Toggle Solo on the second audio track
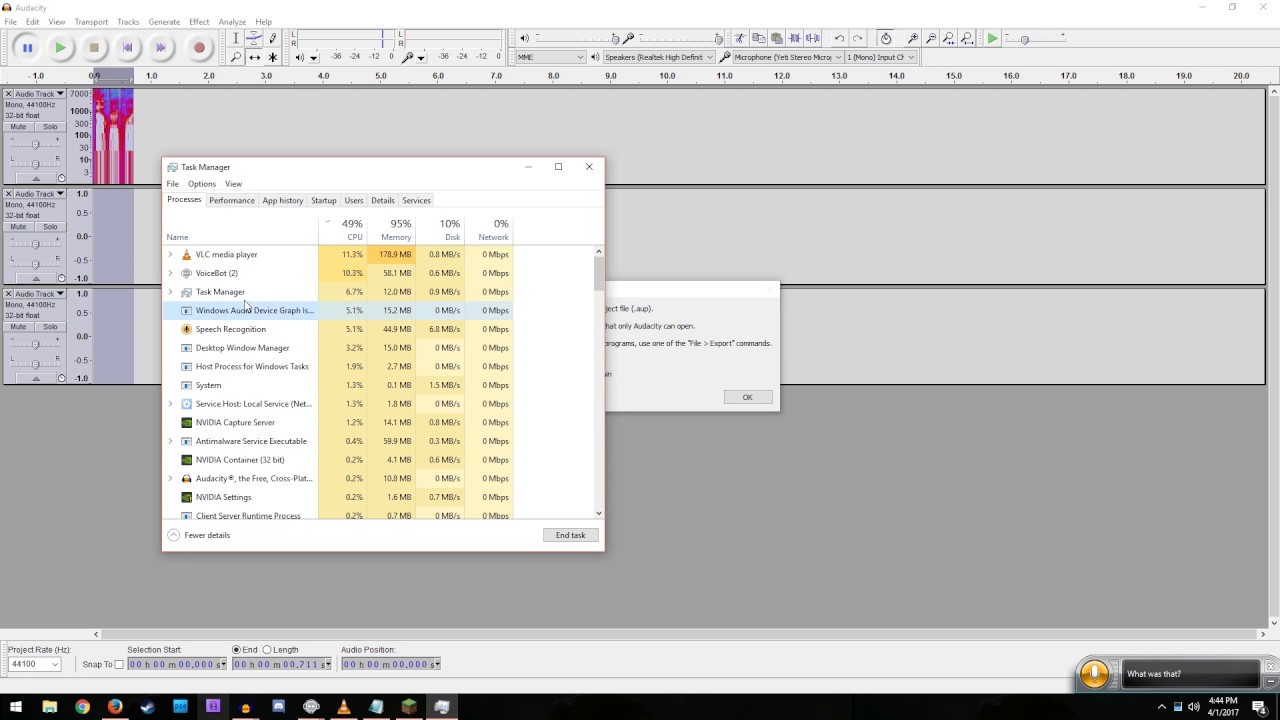The image size is (1280, 720). [50, 227]
